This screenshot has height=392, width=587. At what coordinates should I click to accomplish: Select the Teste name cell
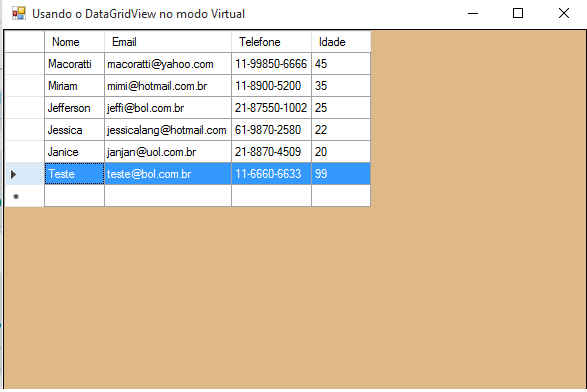click(x=74, y=174)
